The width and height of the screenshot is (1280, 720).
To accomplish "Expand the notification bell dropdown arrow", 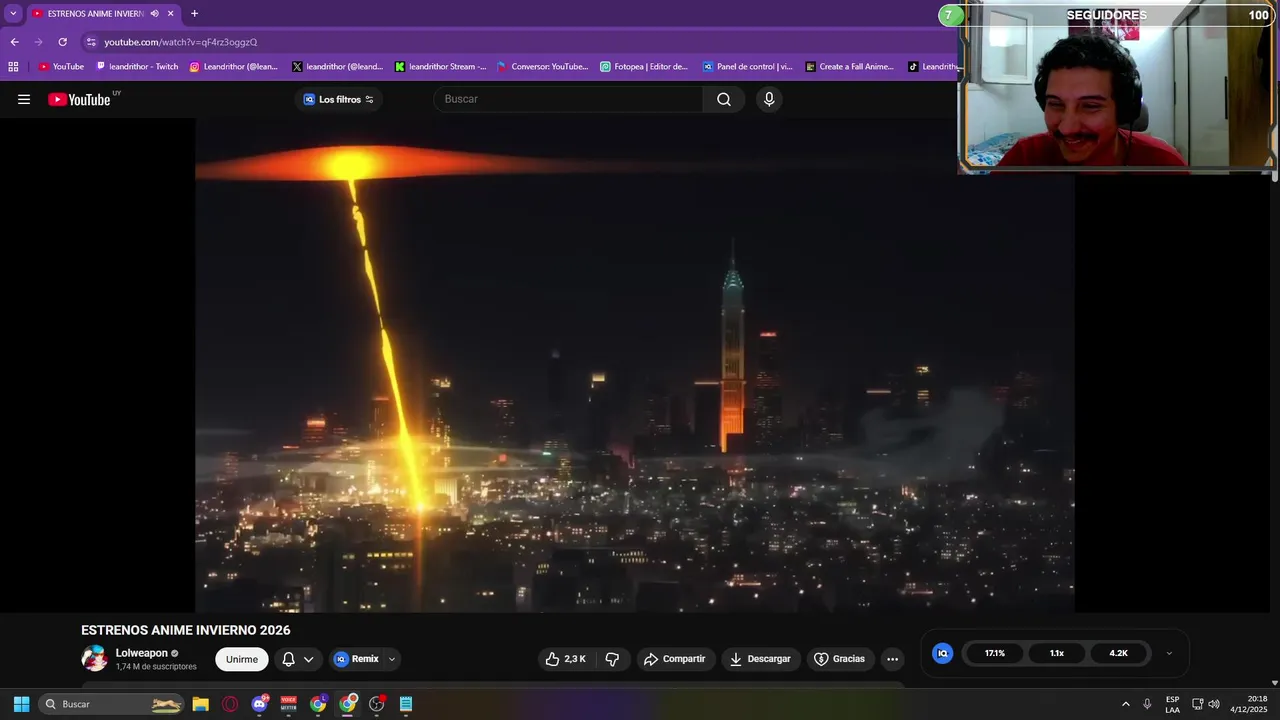I will (x=309, y=659).
